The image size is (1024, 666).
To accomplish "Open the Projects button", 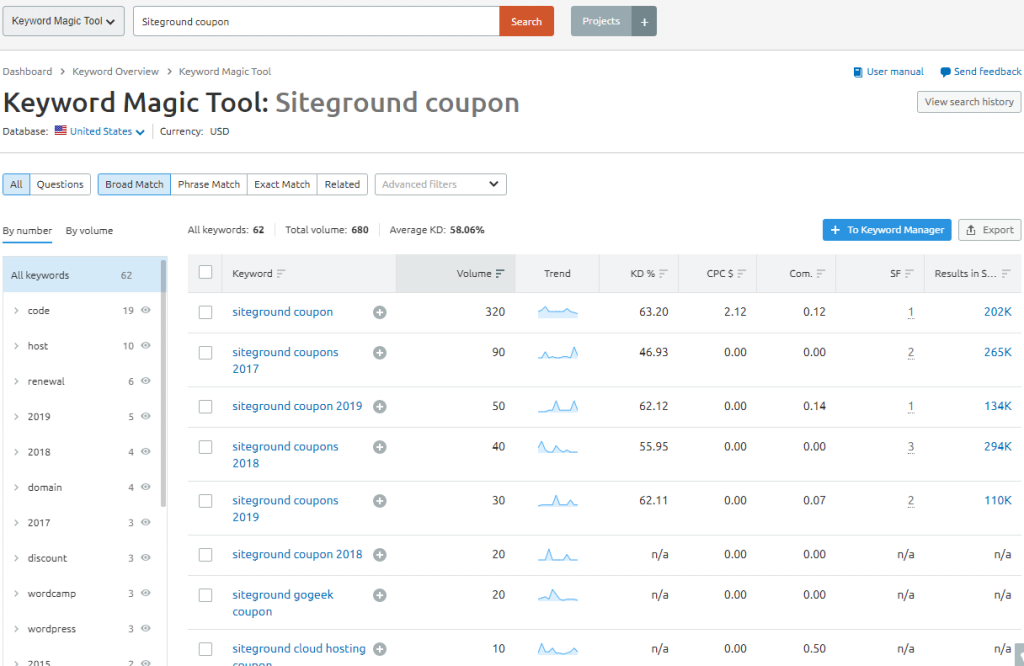I will 601,22.
